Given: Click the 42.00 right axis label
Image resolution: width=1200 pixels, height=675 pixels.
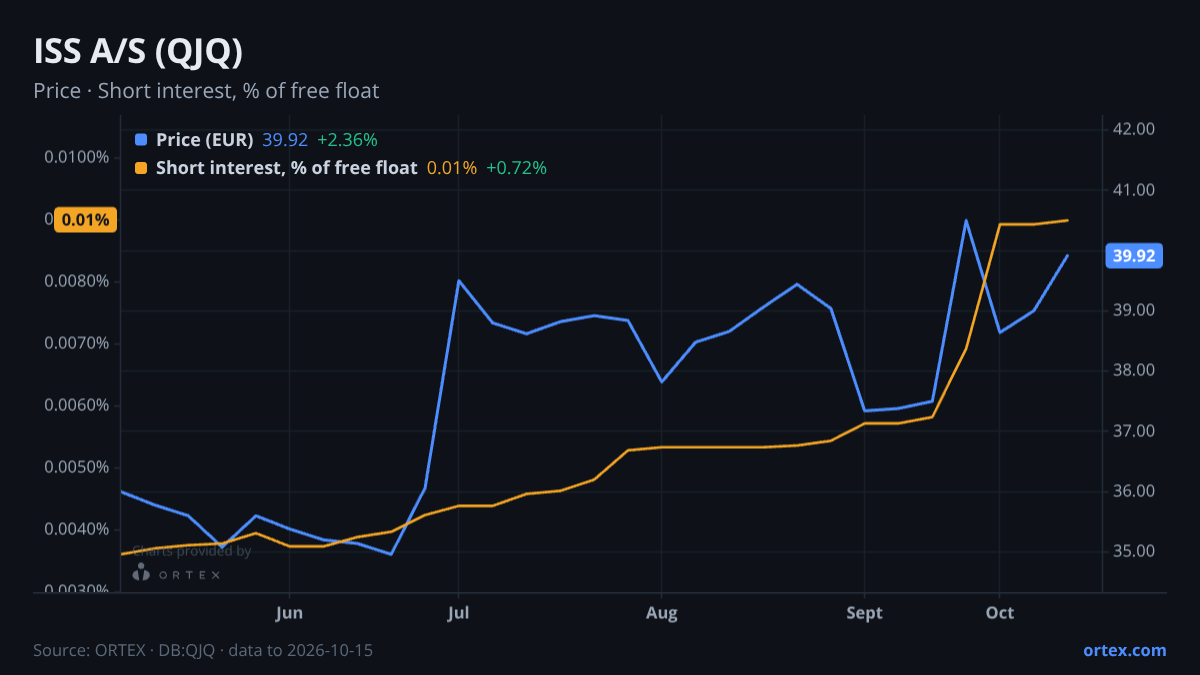Looking at the screenshot, I should pos(1134,129).
